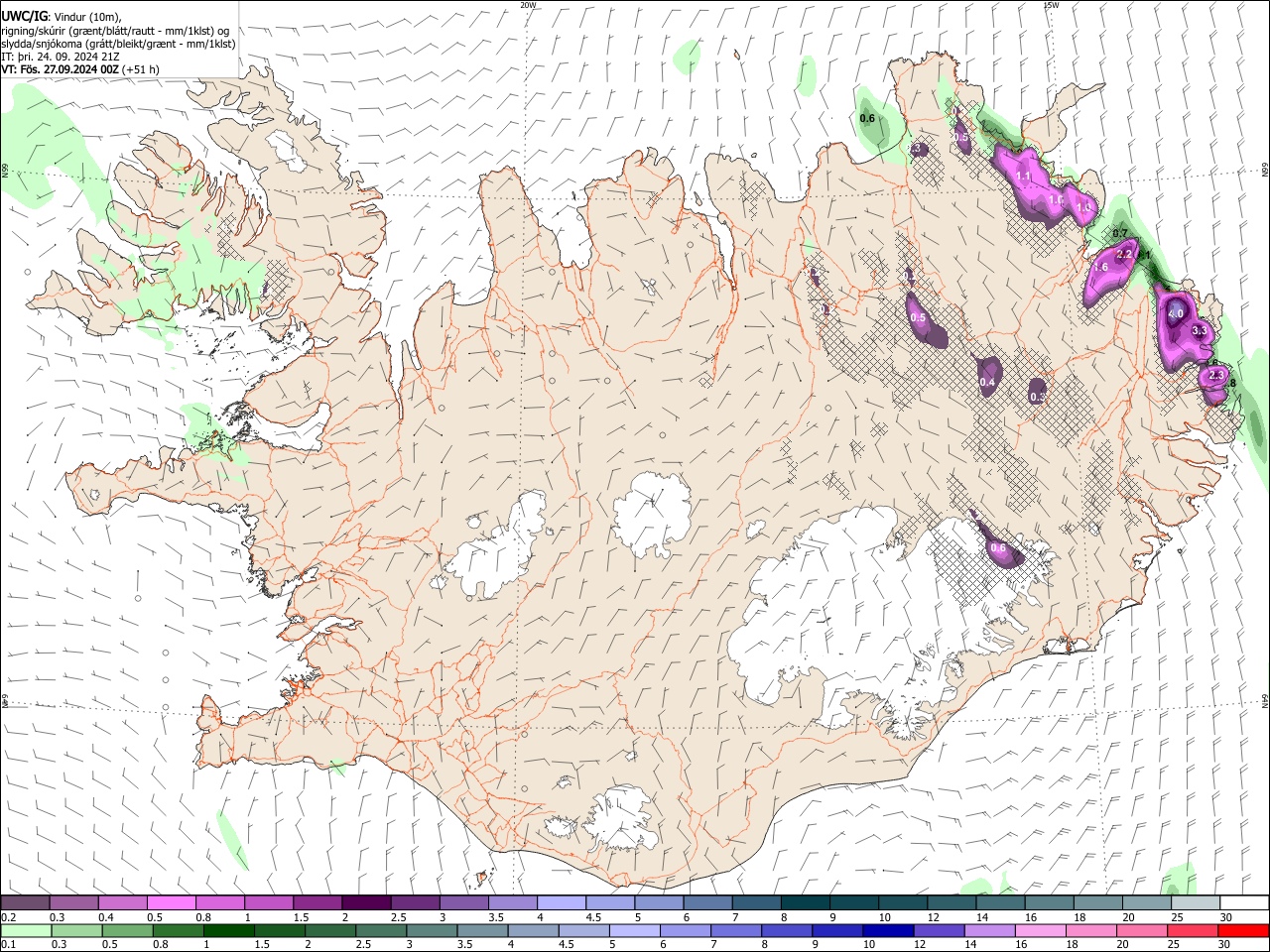Click the pale grey top-row swatch between 25 and 30
Image resolution: width=1270 pixels, height=952 pixels.
1195,903
